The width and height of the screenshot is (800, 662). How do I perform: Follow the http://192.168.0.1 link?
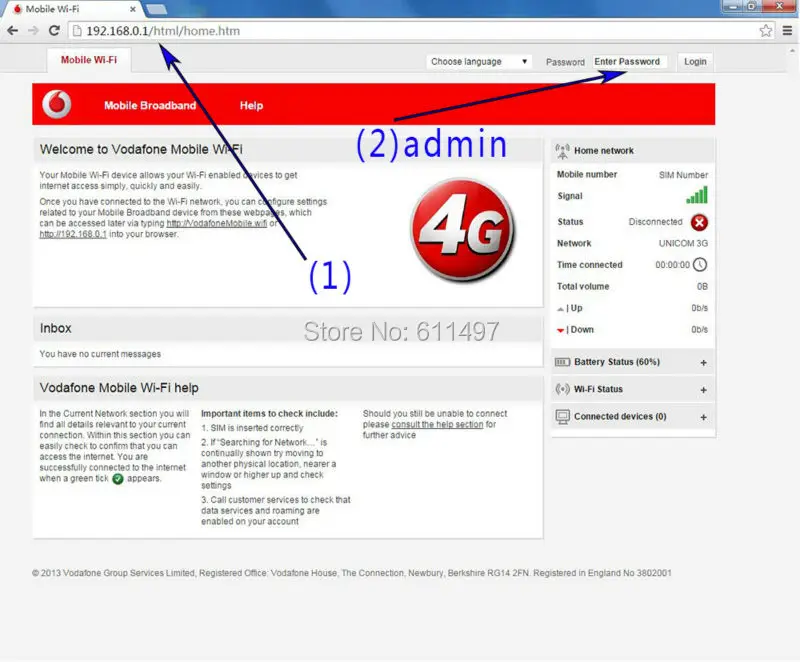[x=73, y=234]
